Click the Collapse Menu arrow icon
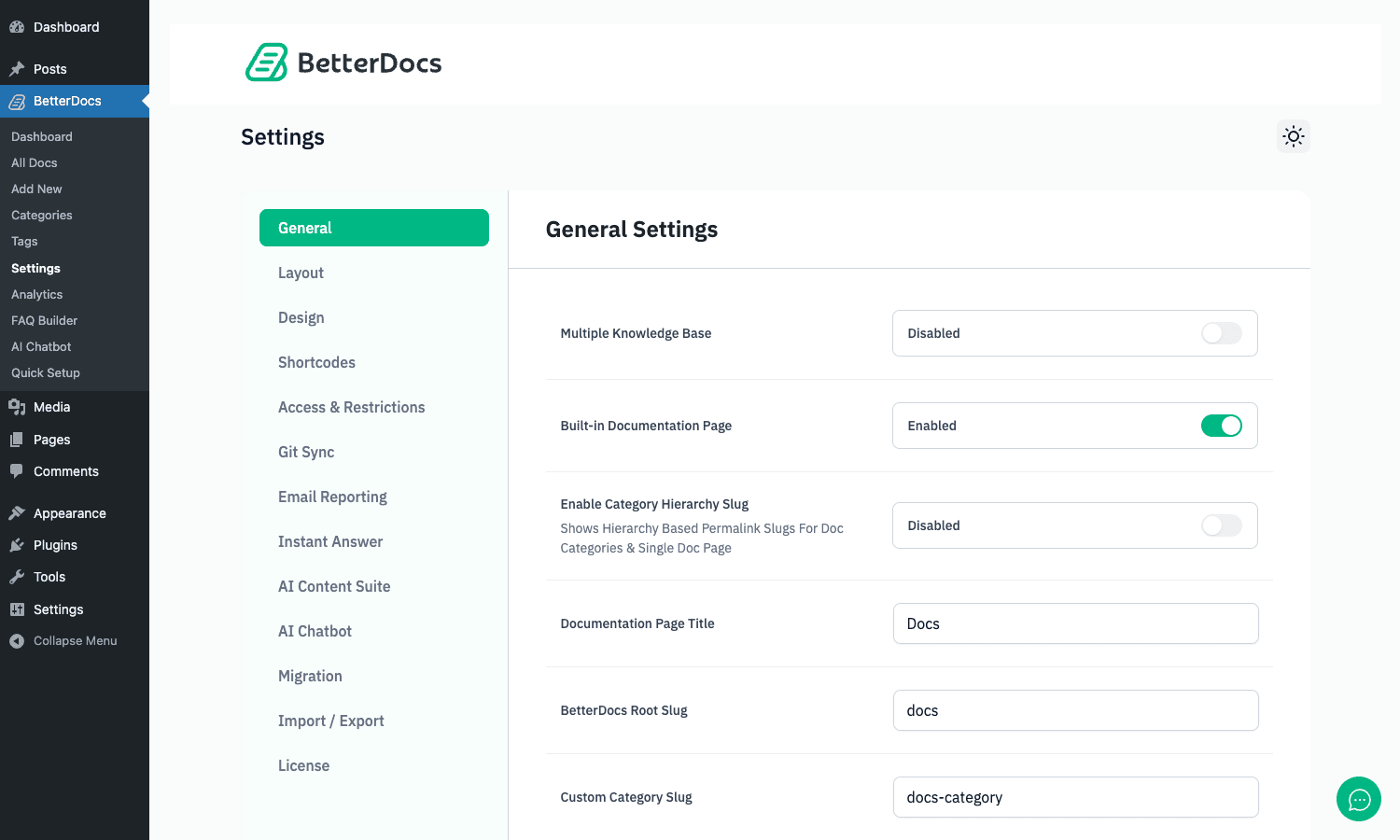This screenshot has height=840, width=1400. click(x=17, y=641)
